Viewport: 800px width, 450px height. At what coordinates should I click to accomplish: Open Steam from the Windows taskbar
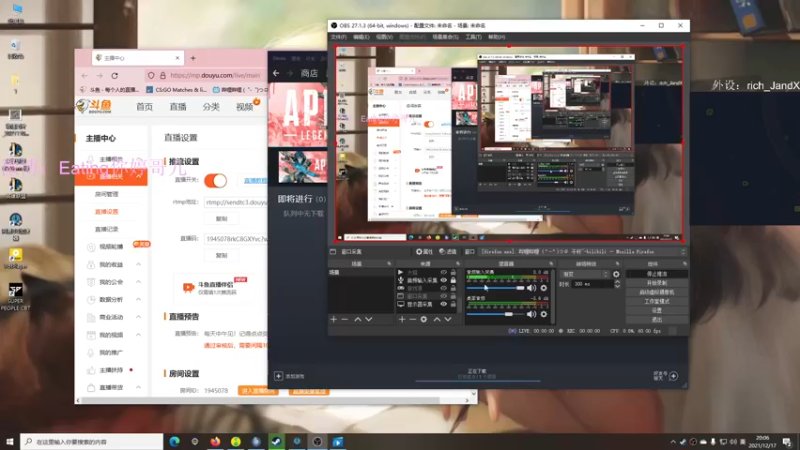277,441
